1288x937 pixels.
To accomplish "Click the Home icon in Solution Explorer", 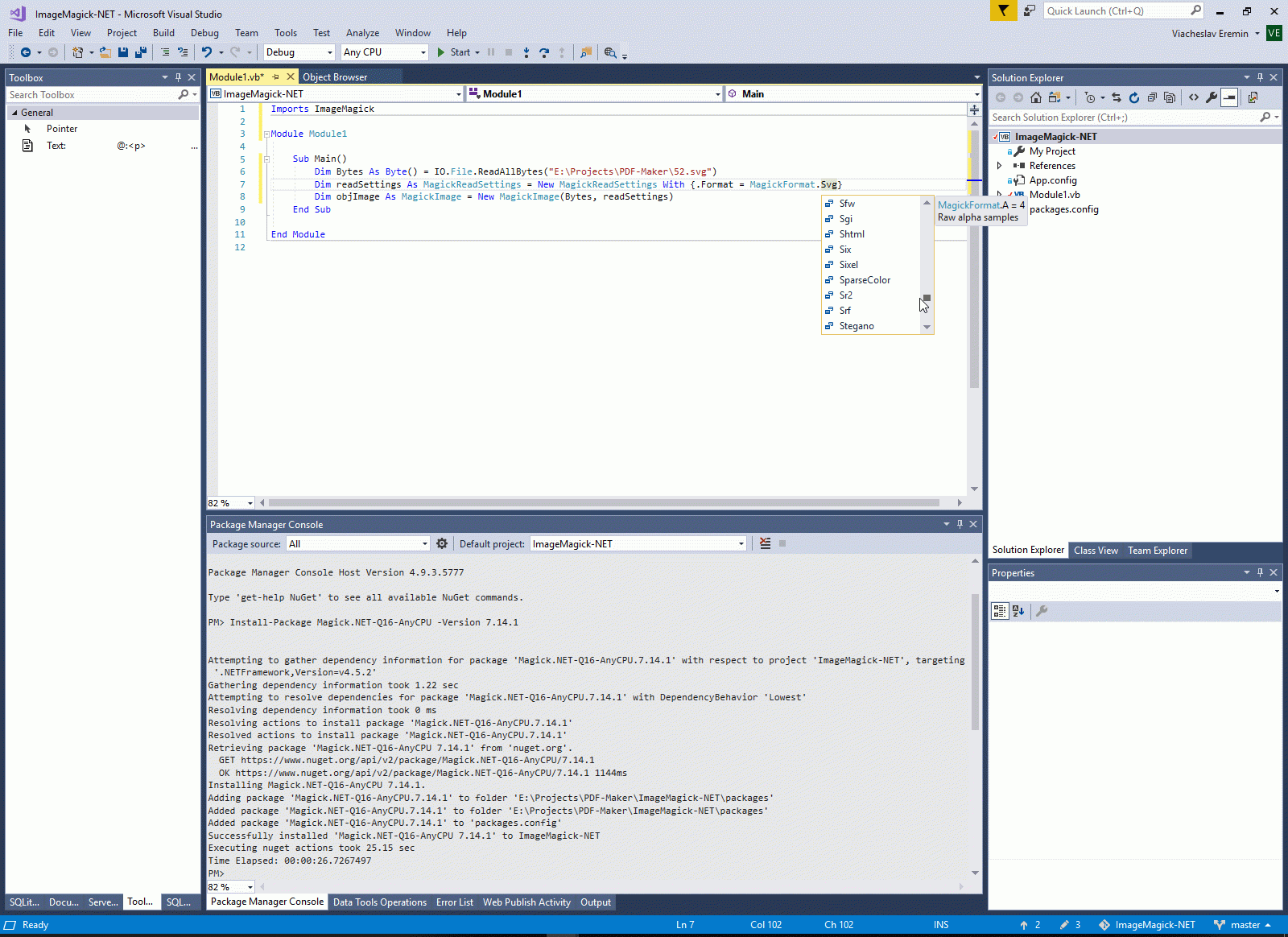I will (1036, 97).
